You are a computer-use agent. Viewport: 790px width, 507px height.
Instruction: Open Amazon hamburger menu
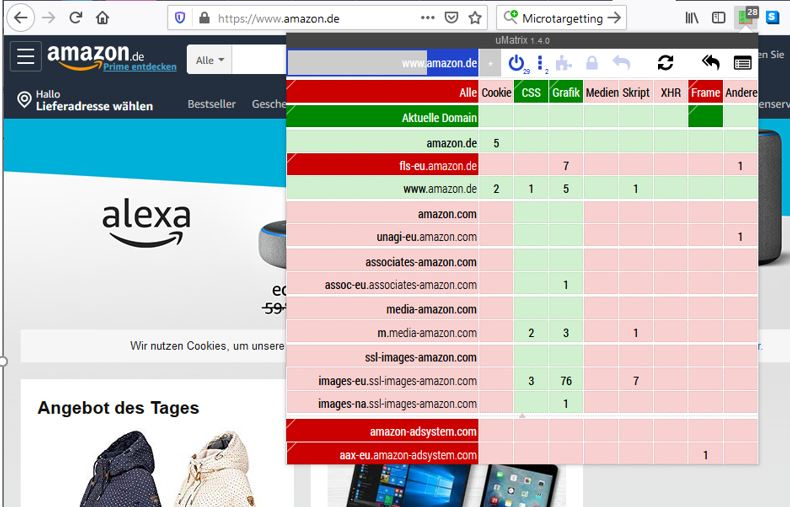click(26, 56)
